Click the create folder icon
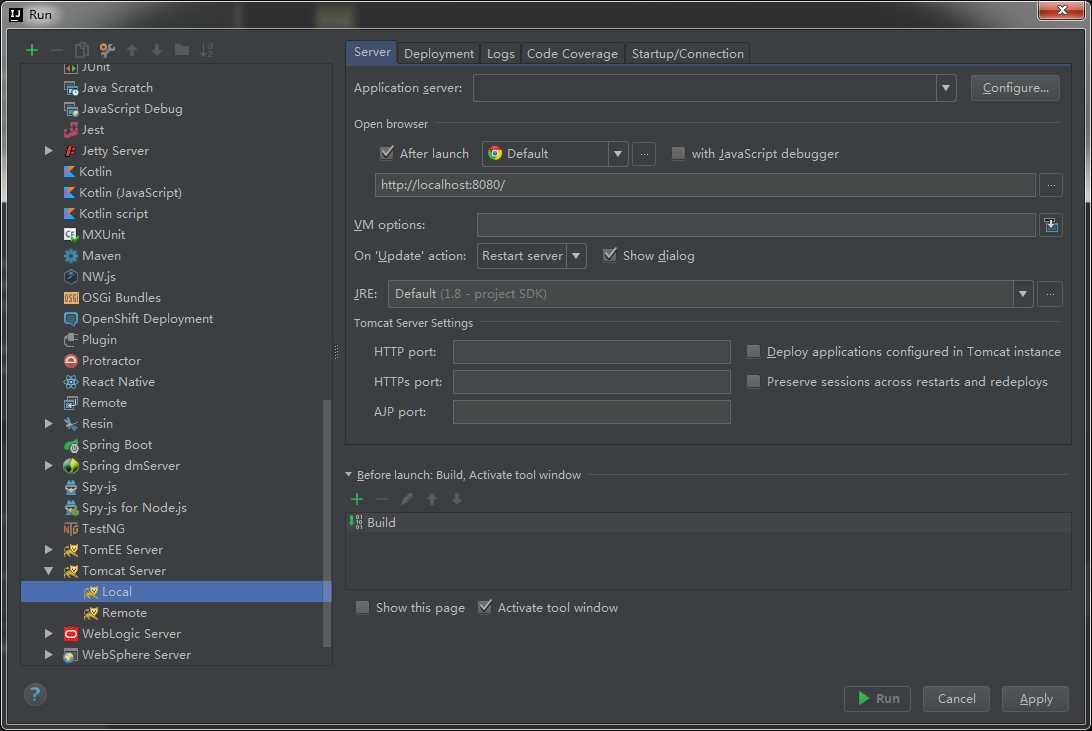Image resolution: width=1092 pixels, height=731 pixels. [x=182, y=49]
